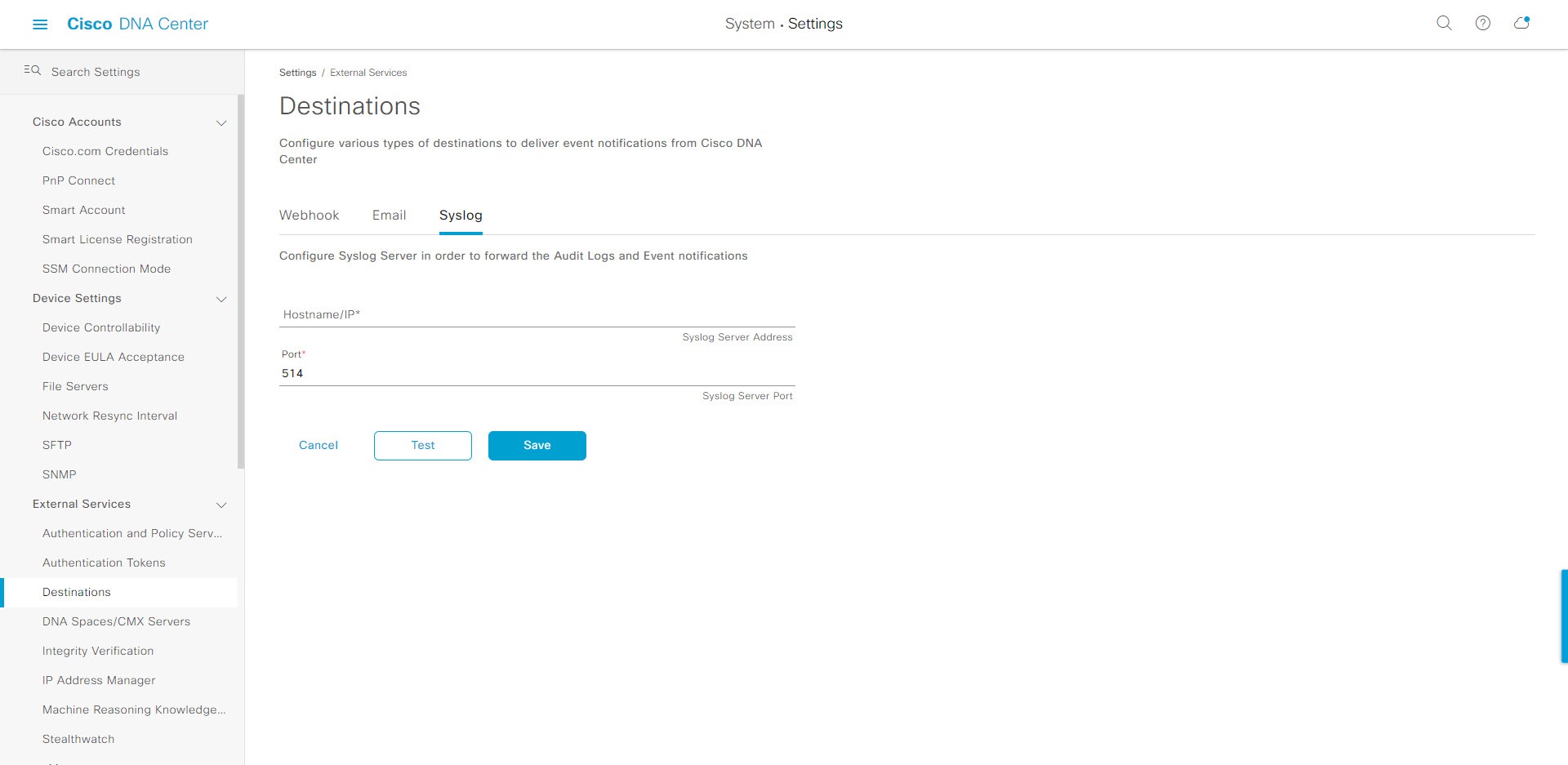Click the Port field showing 514
This screenshot has height=765, width=1568.
click(537, 373)
